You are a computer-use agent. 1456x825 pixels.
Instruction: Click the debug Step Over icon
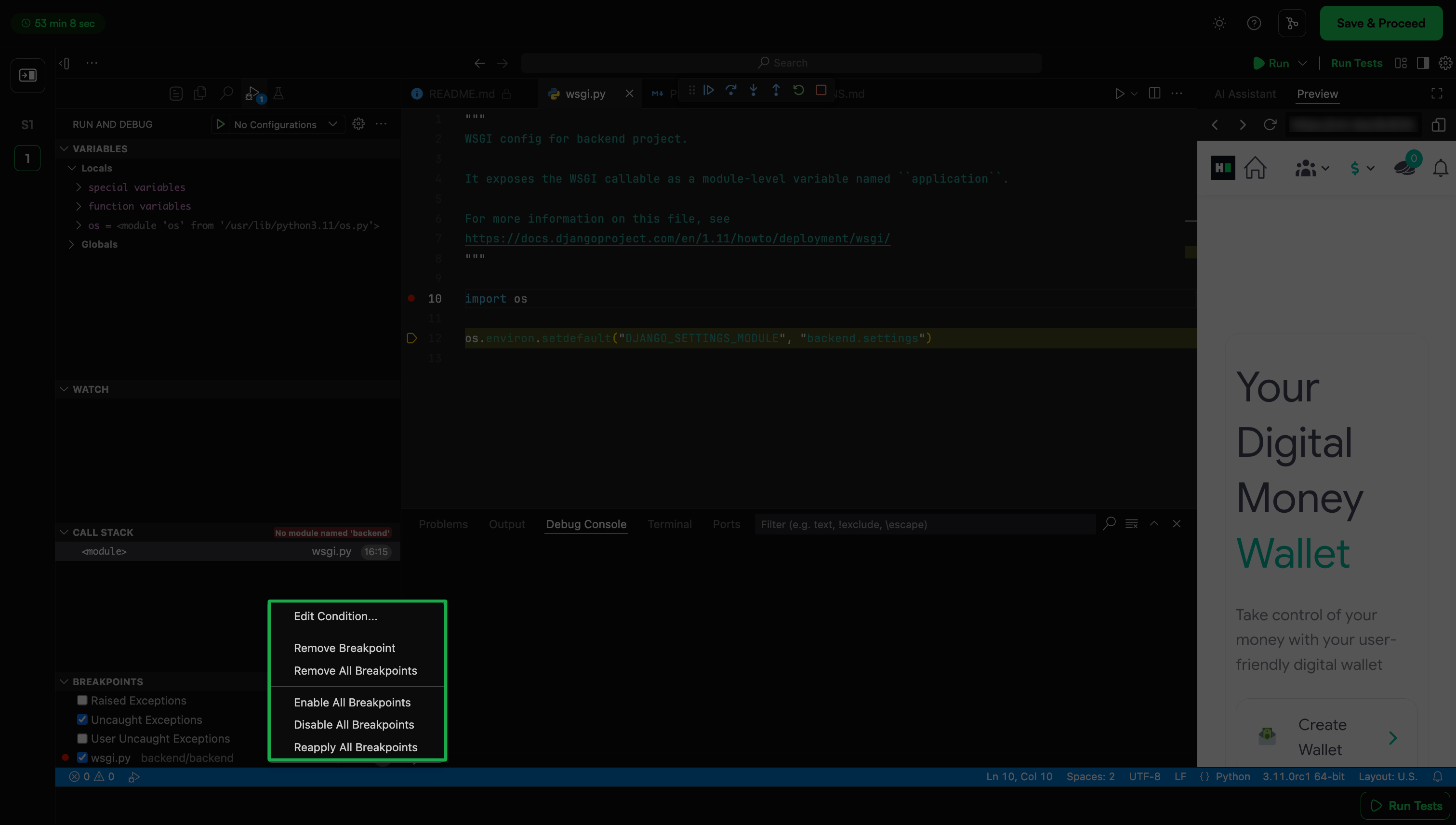(x=731, y=90)
